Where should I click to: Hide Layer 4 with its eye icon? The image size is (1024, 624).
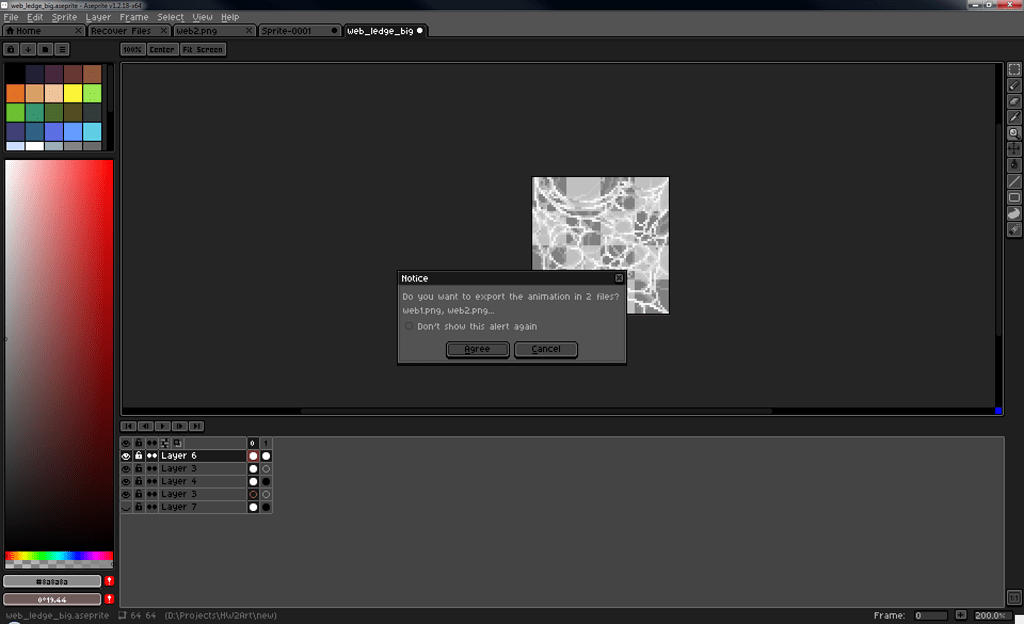point(126,482)
